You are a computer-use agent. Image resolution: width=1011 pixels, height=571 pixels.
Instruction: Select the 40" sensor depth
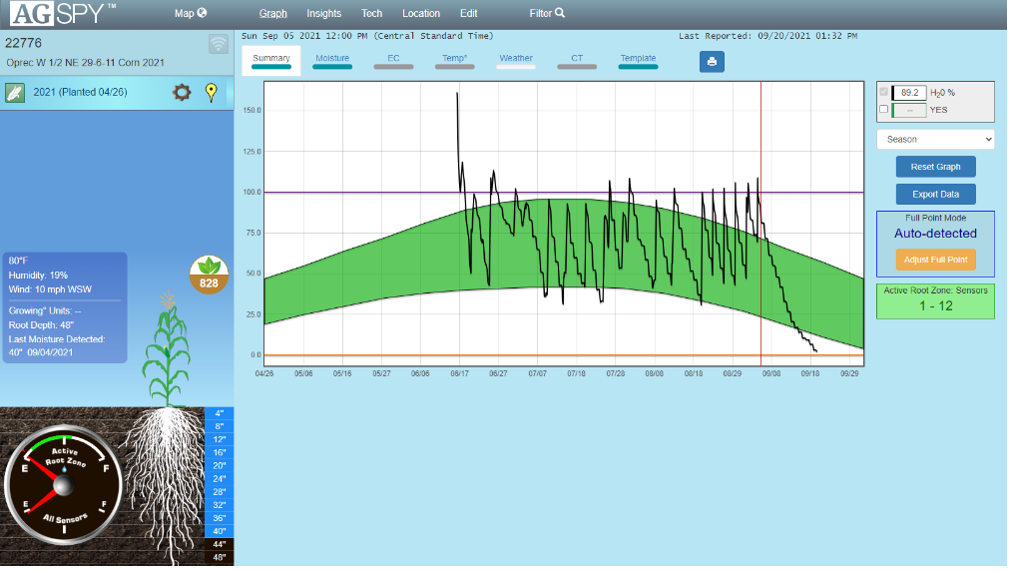click(220, 533)
